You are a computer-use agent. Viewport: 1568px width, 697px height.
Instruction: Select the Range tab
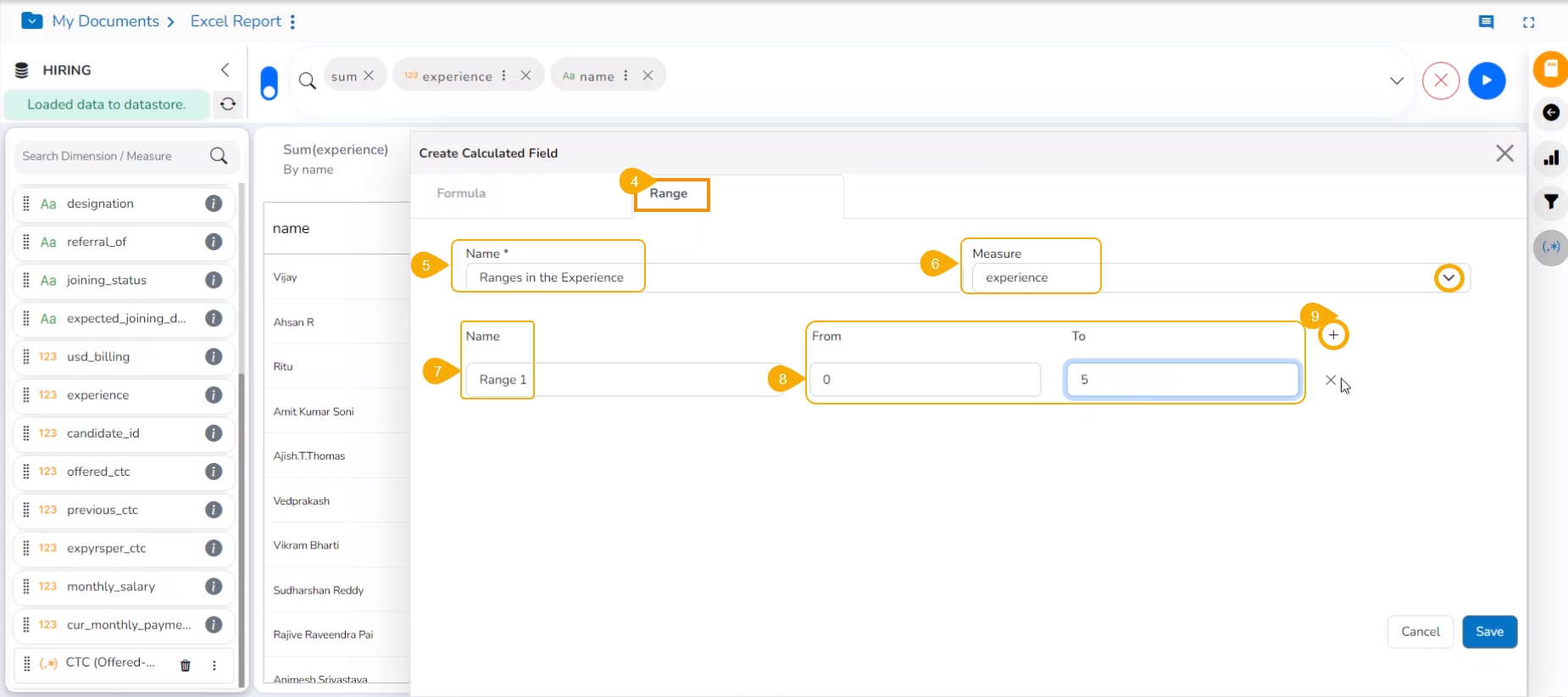coord(669,193)
